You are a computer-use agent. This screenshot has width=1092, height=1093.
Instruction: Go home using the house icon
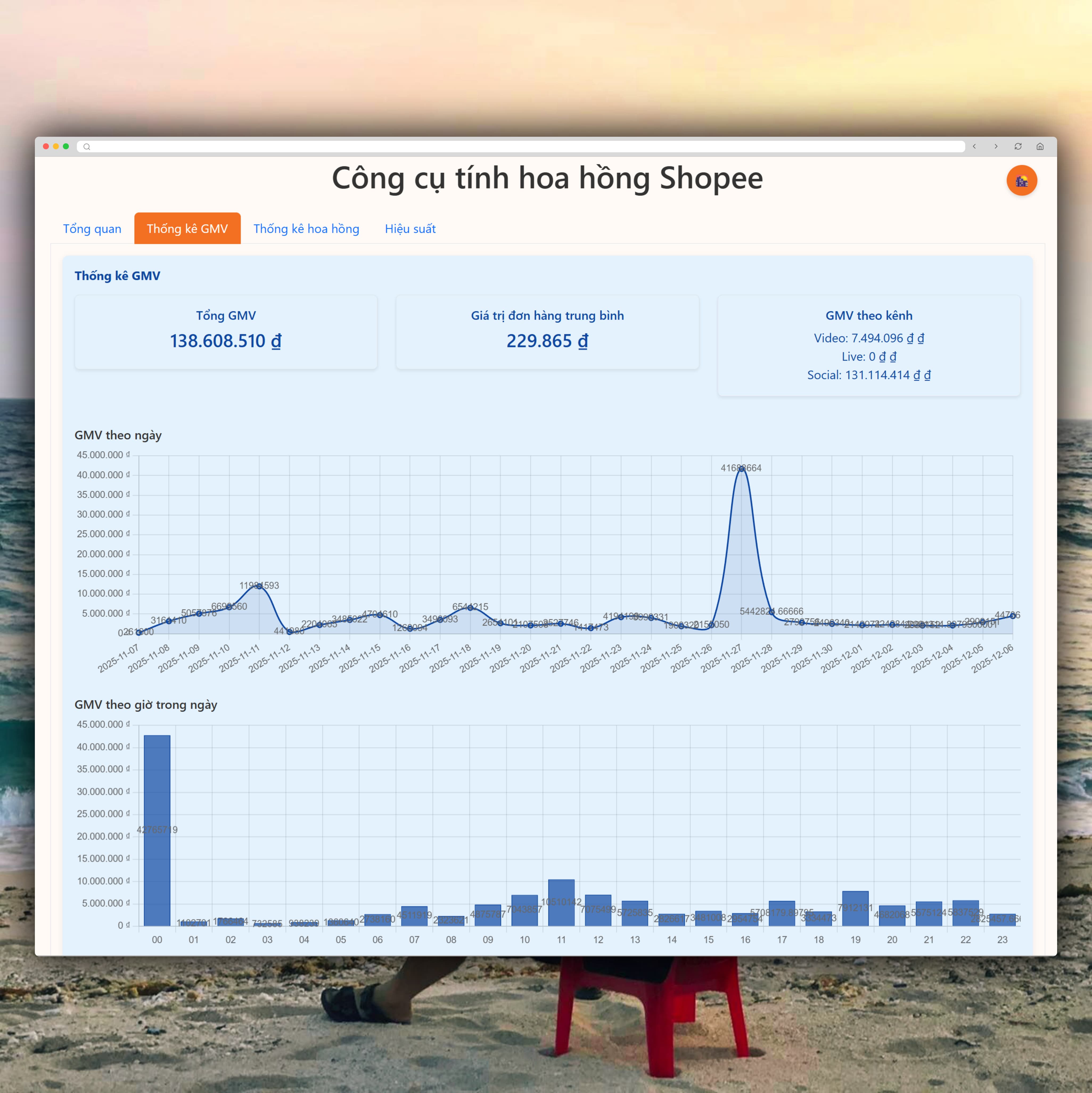[x=1040, y=146]
